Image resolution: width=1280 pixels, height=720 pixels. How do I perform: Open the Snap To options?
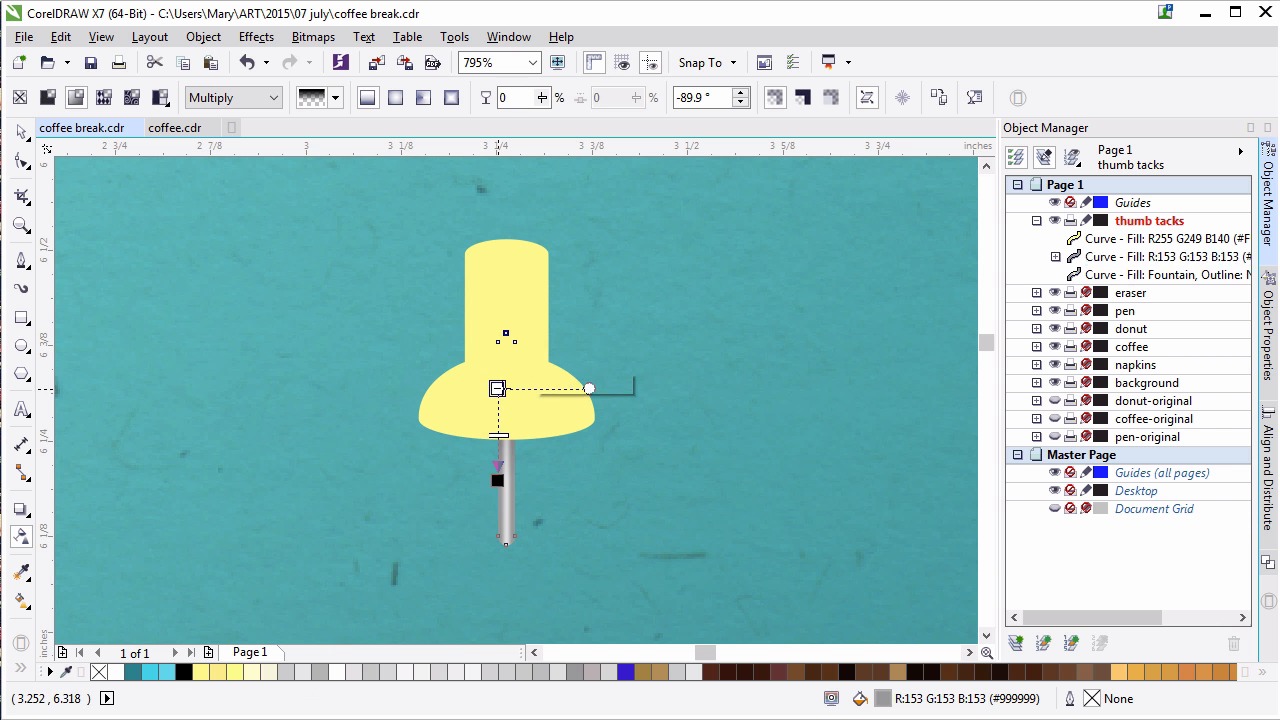coord(707,63)
